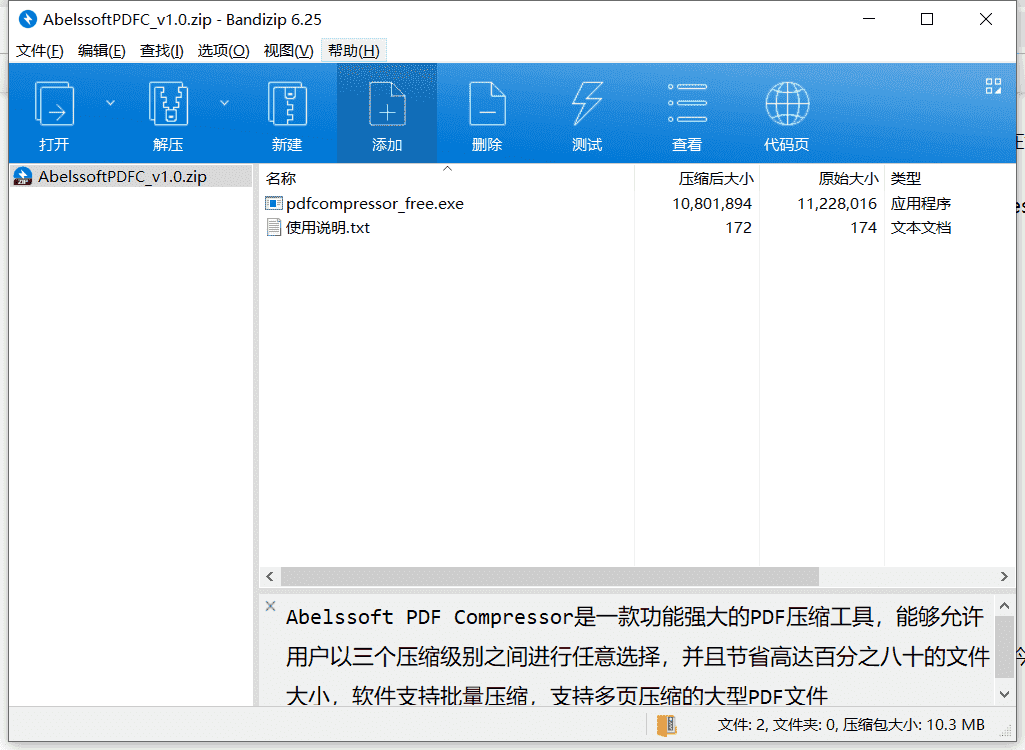The height and width of the screenshot is (750, 1025).
Task: Sort by the 名称 column header
Action: (x=446, y=178)
